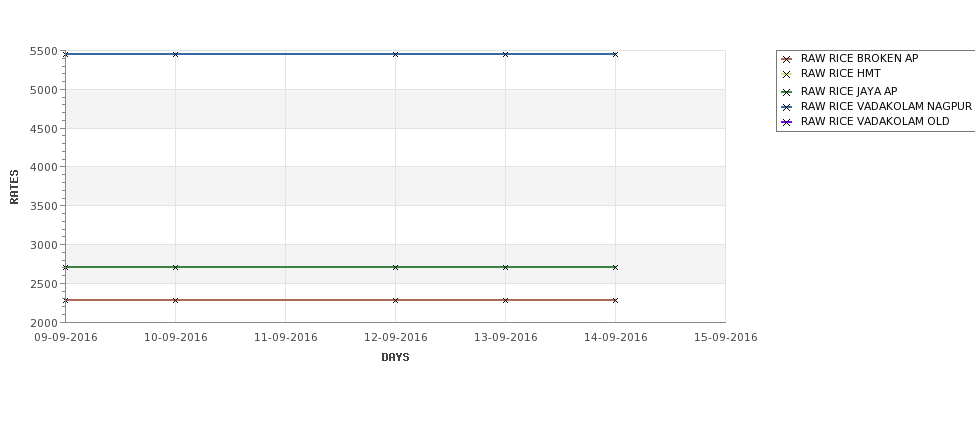Select the RAW RICE HMT legend label

pyautogui.click(x=841, y=73)
